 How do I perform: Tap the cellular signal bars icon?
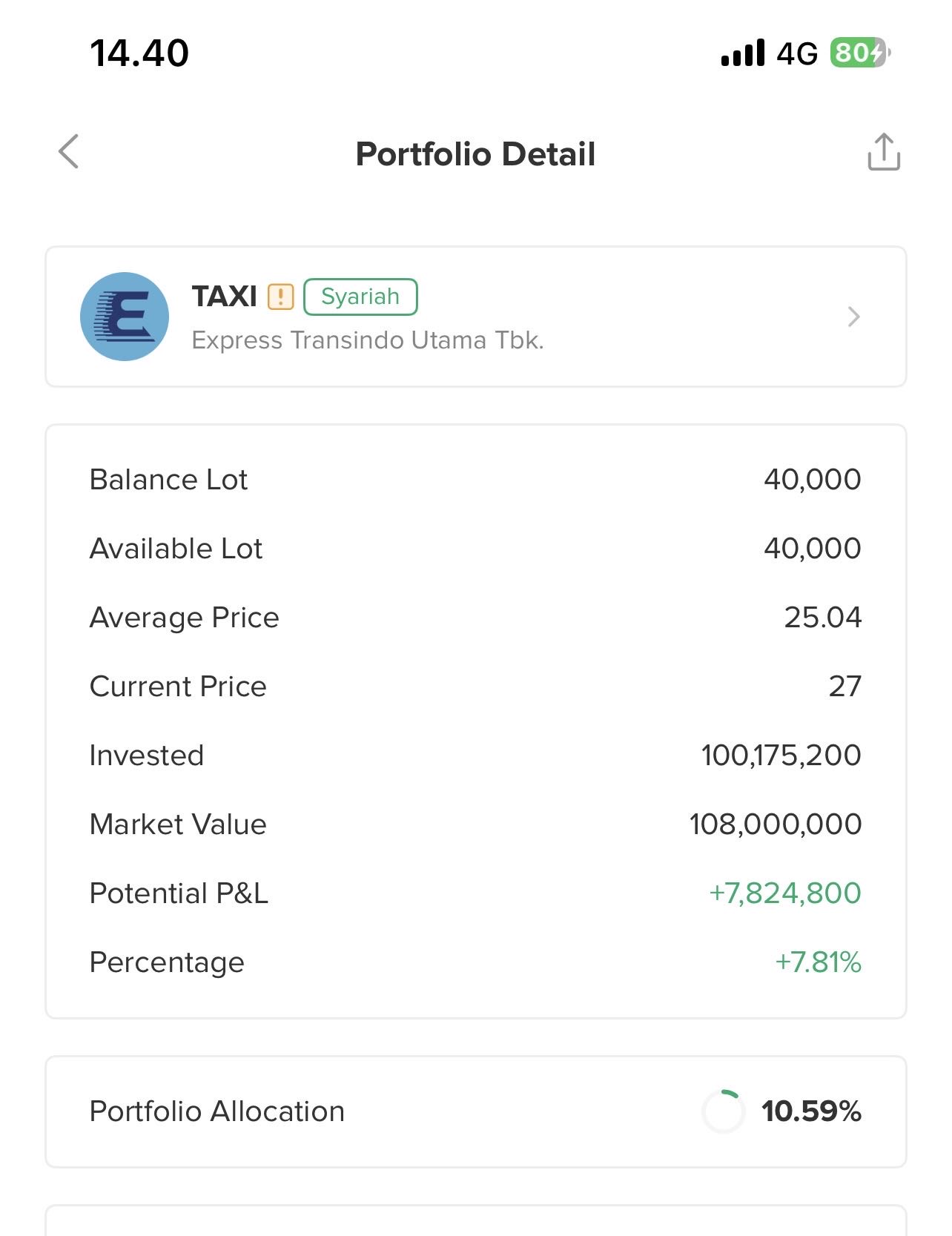742,53
